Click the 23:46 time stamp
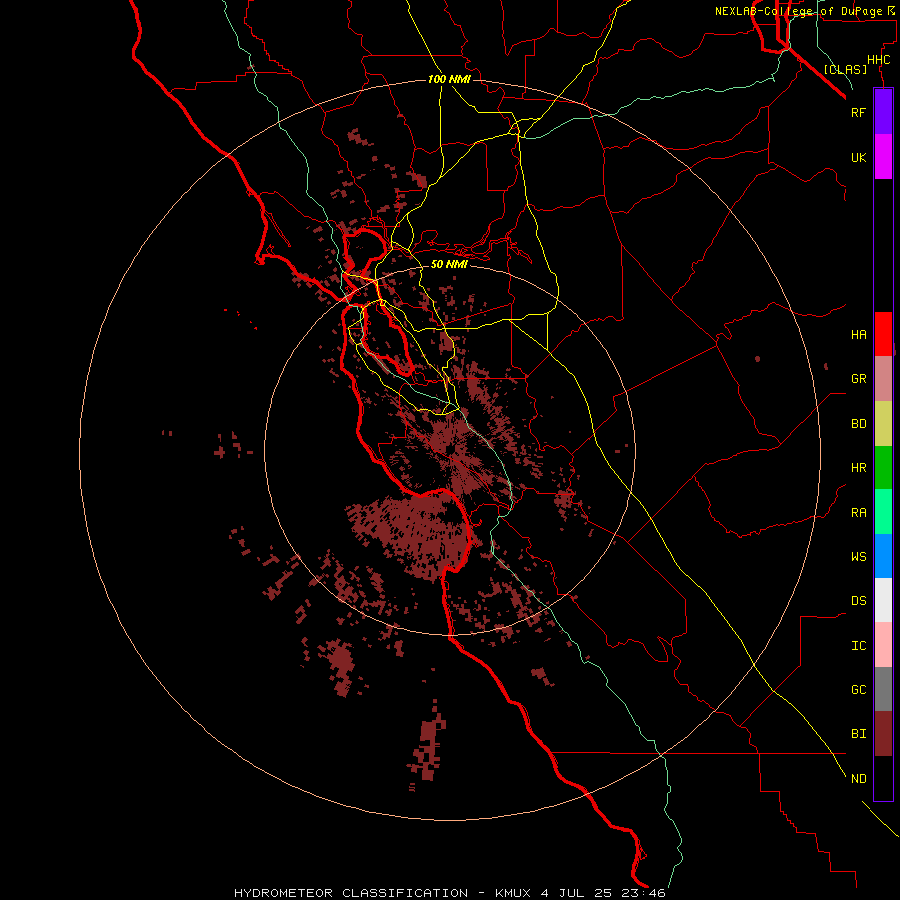The height and width of the screenshot is (900, 900). tap(642, 893)
